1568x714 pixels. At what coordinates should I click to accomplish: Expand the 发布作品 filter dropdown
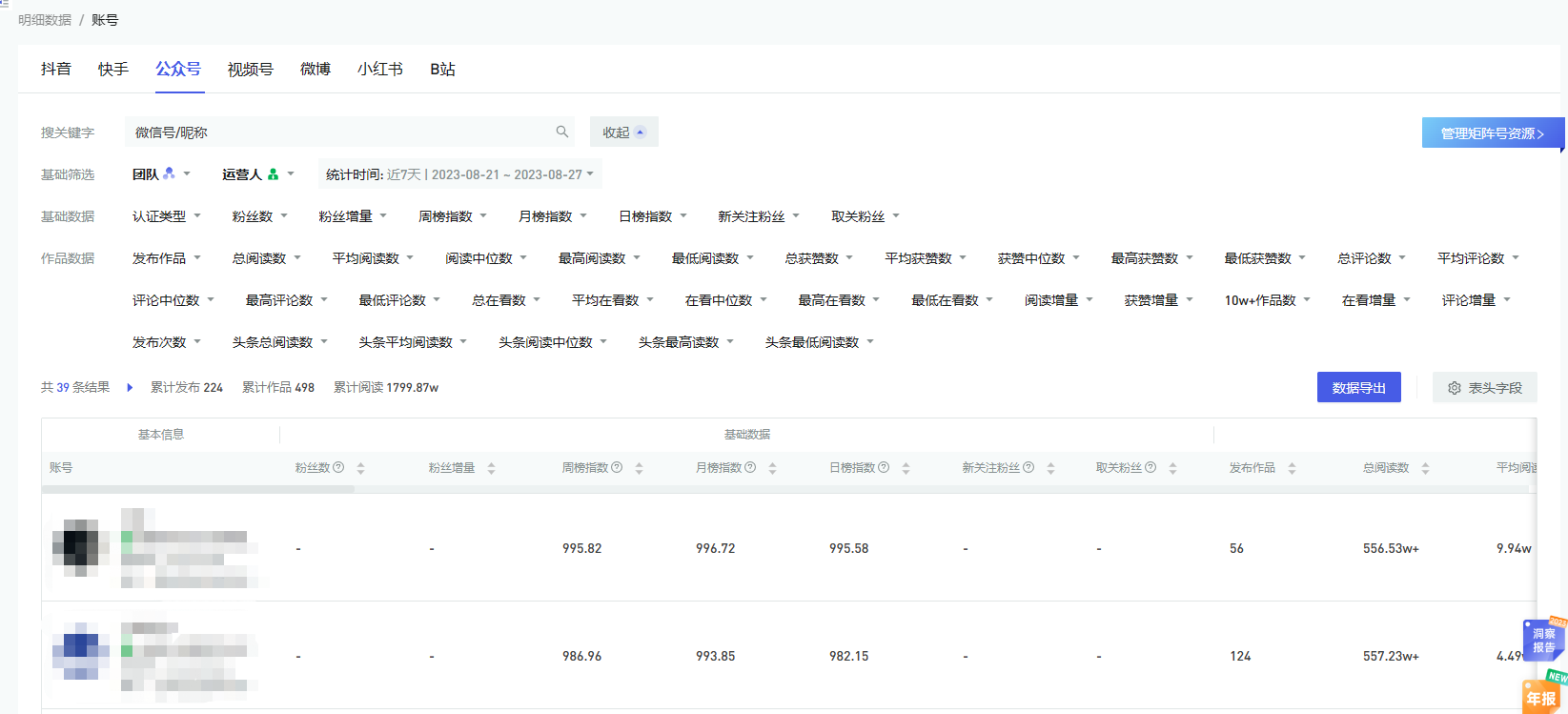(x=167, y=257)
